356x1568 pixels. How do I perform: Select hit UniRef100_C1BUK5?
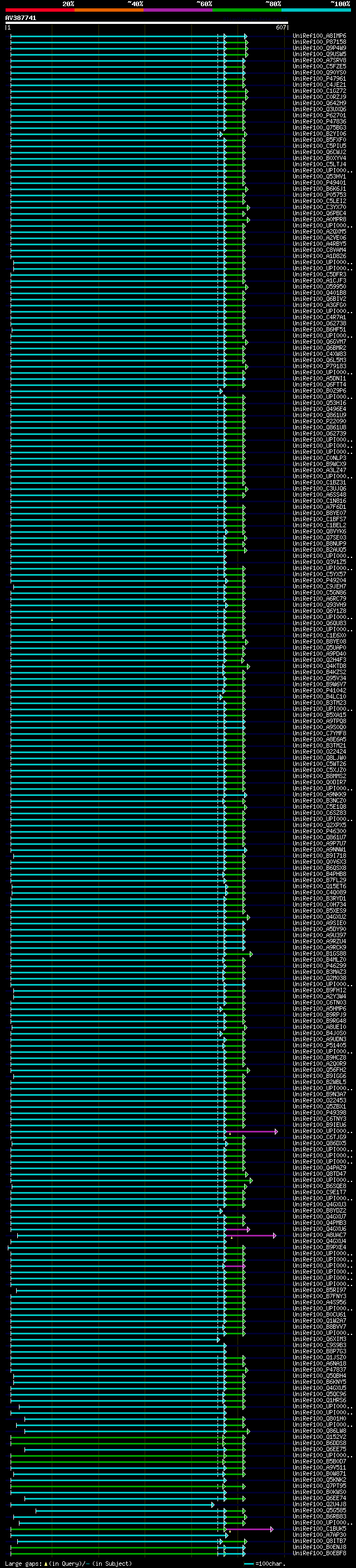tap(319, 1528)
